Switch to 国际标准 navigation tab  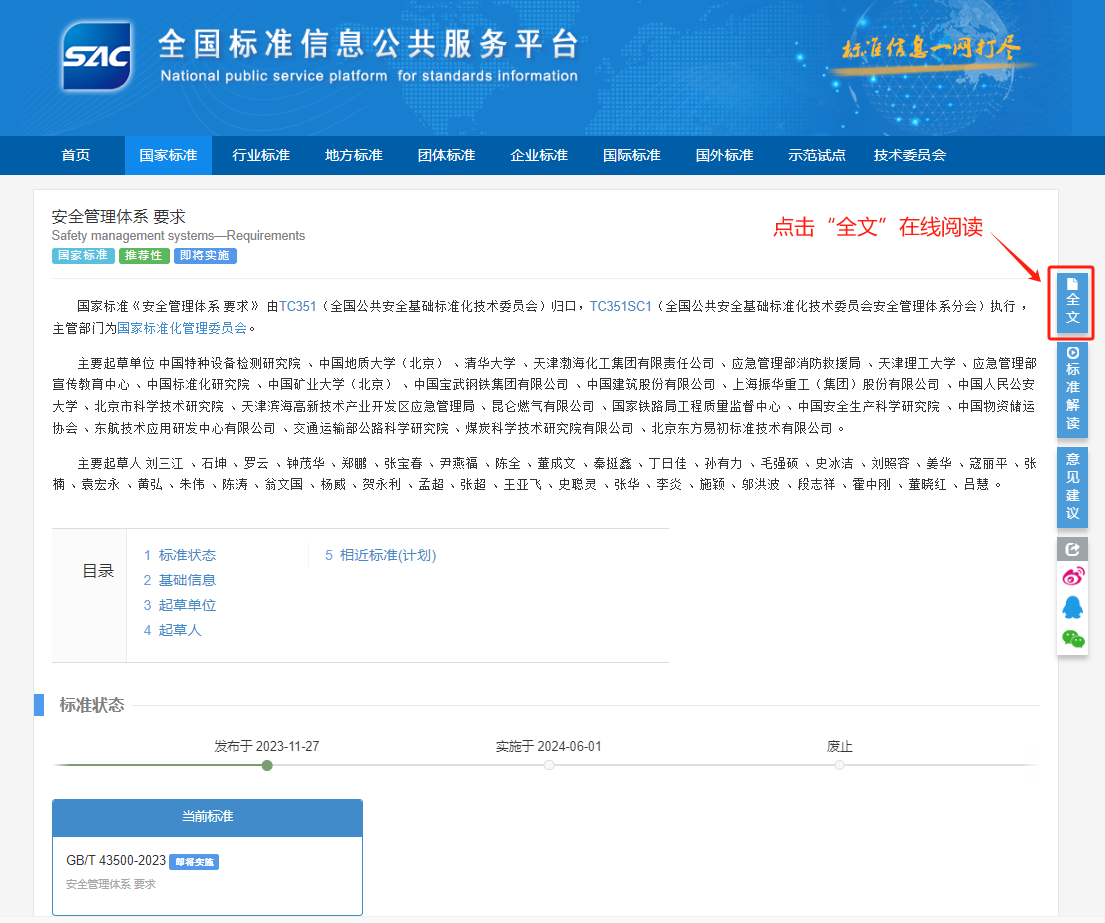631,155
